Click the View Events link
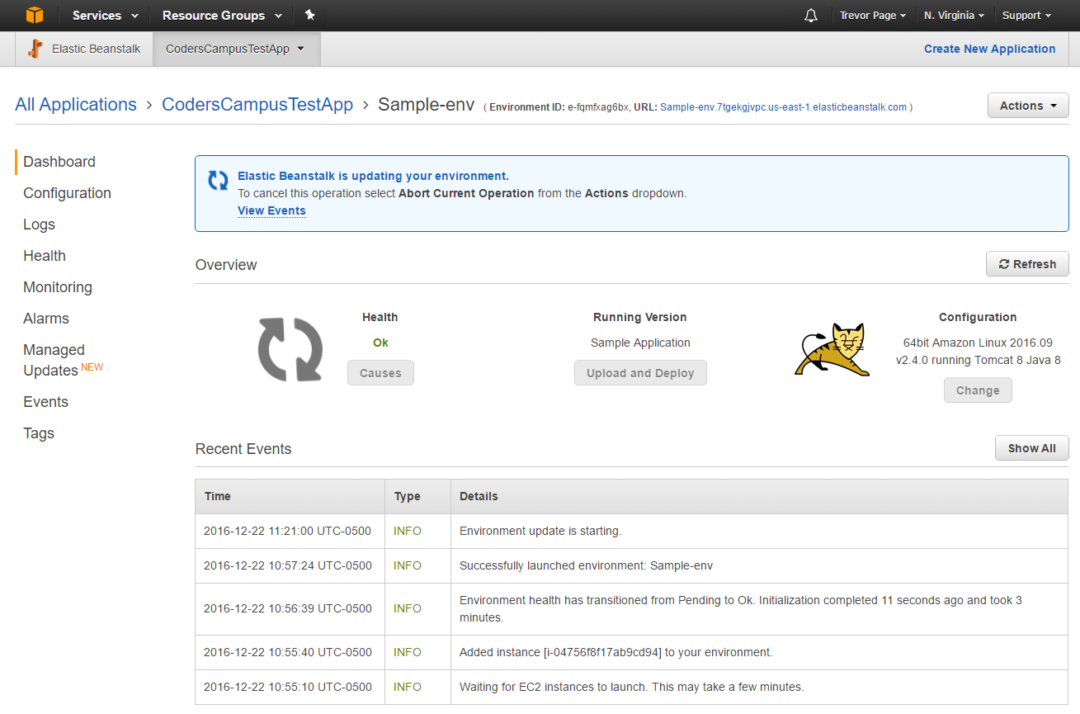The image size is (1080, 714). (271, 210)
